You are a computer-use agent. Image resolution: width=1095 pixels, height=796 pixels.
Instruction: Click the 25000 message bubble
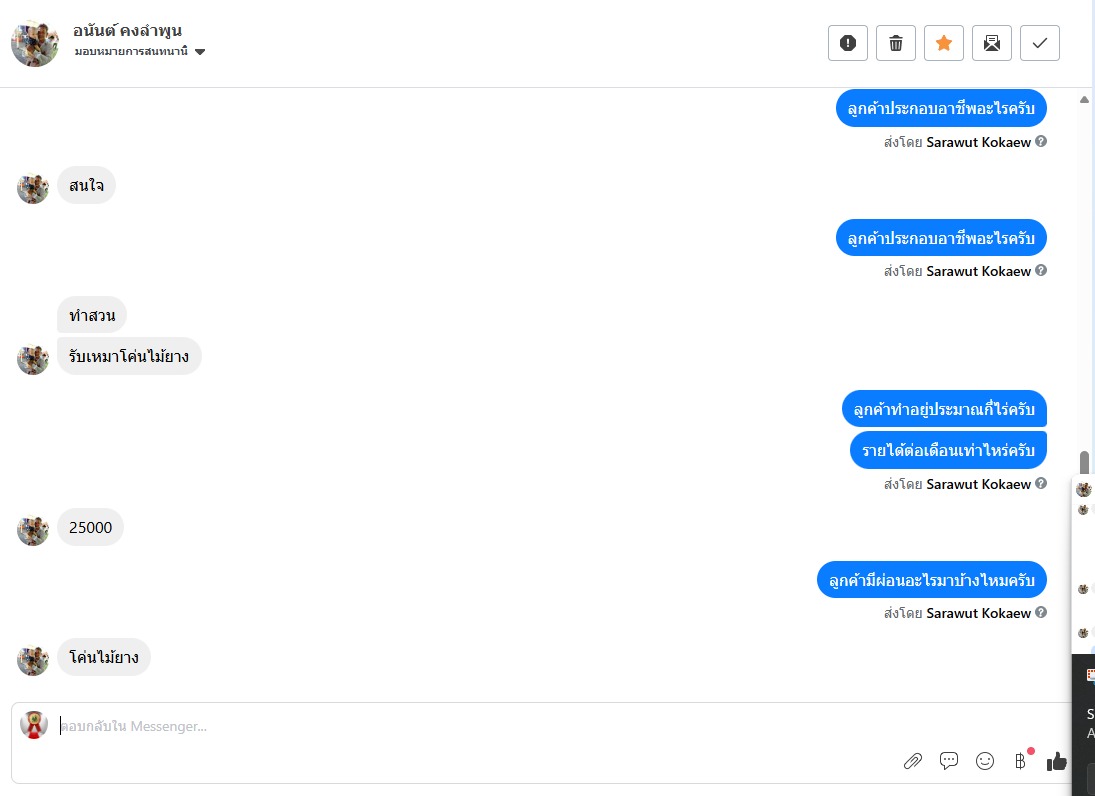[90, 527]
